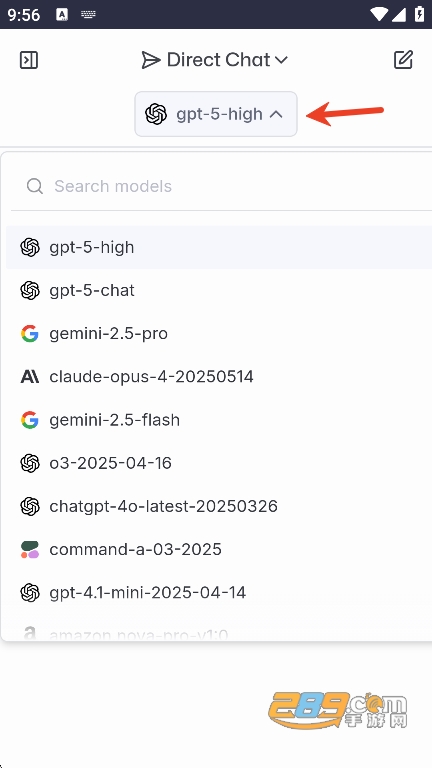The height and width of the screenshot is (768, 432).
Task: Start a new chat with the compose icon
Action: 403,60
